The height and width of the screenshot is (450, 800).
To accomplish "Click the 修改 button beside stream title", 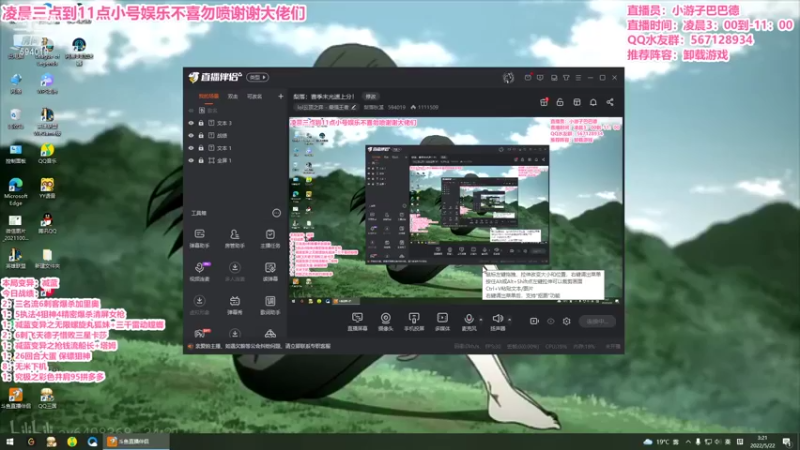I will click(370, 96).
